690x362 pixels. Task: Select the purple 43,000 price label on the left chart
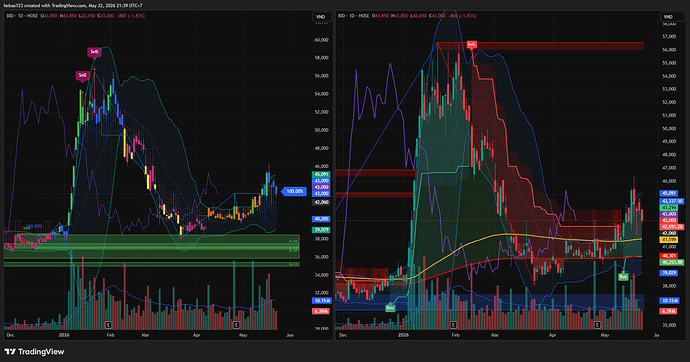tap(321, 187)
